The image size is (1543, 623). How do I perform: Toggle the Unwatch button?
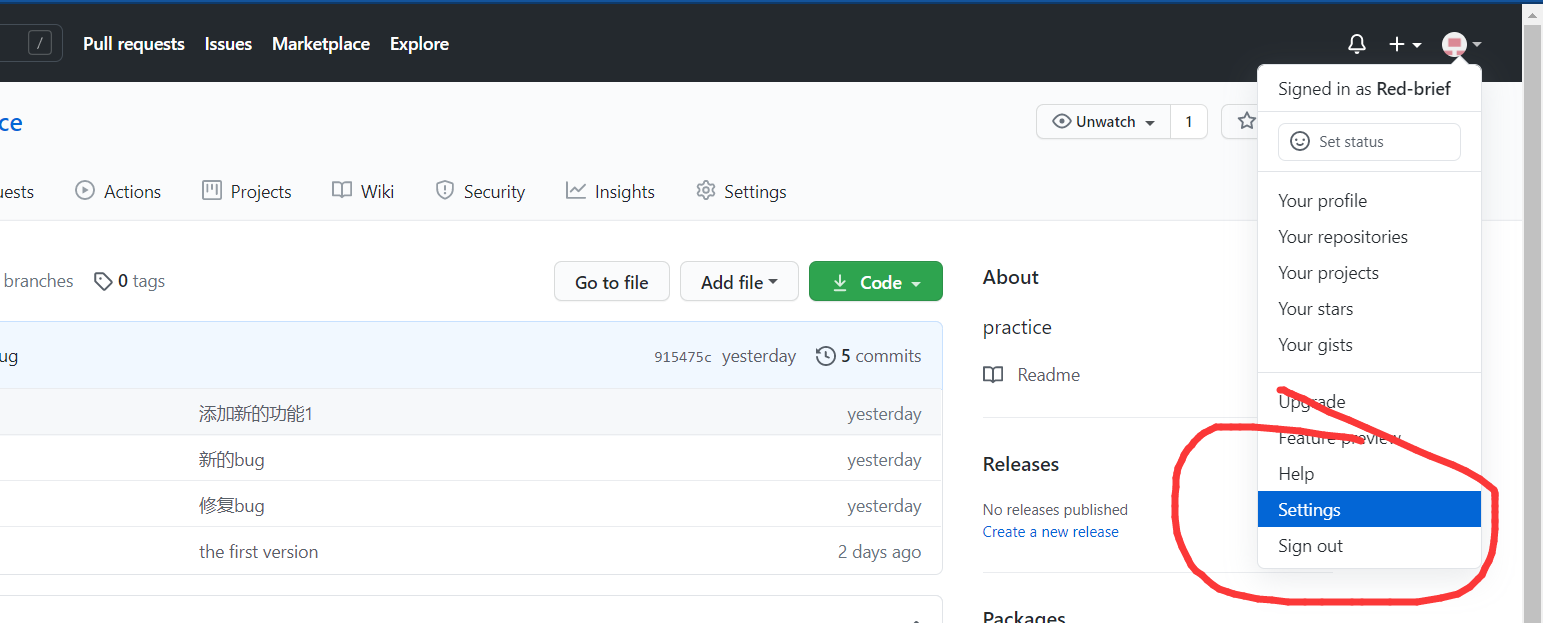point(1103,122)
